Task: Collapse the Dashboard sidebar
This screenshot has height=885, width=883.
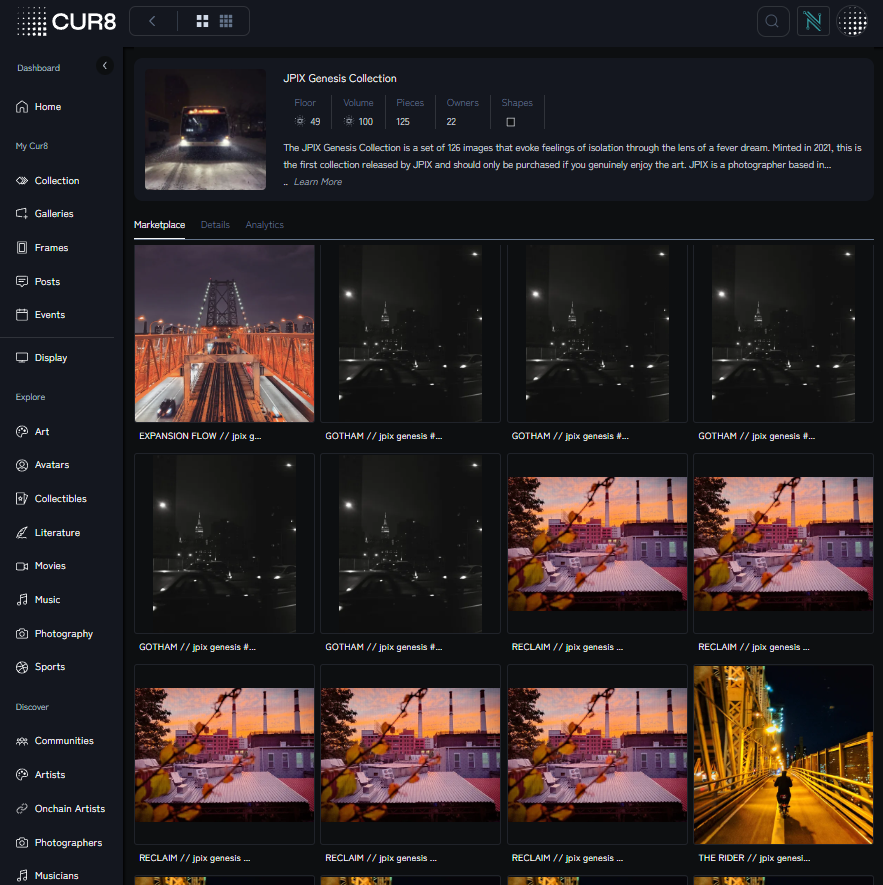Action: (104, 66)
